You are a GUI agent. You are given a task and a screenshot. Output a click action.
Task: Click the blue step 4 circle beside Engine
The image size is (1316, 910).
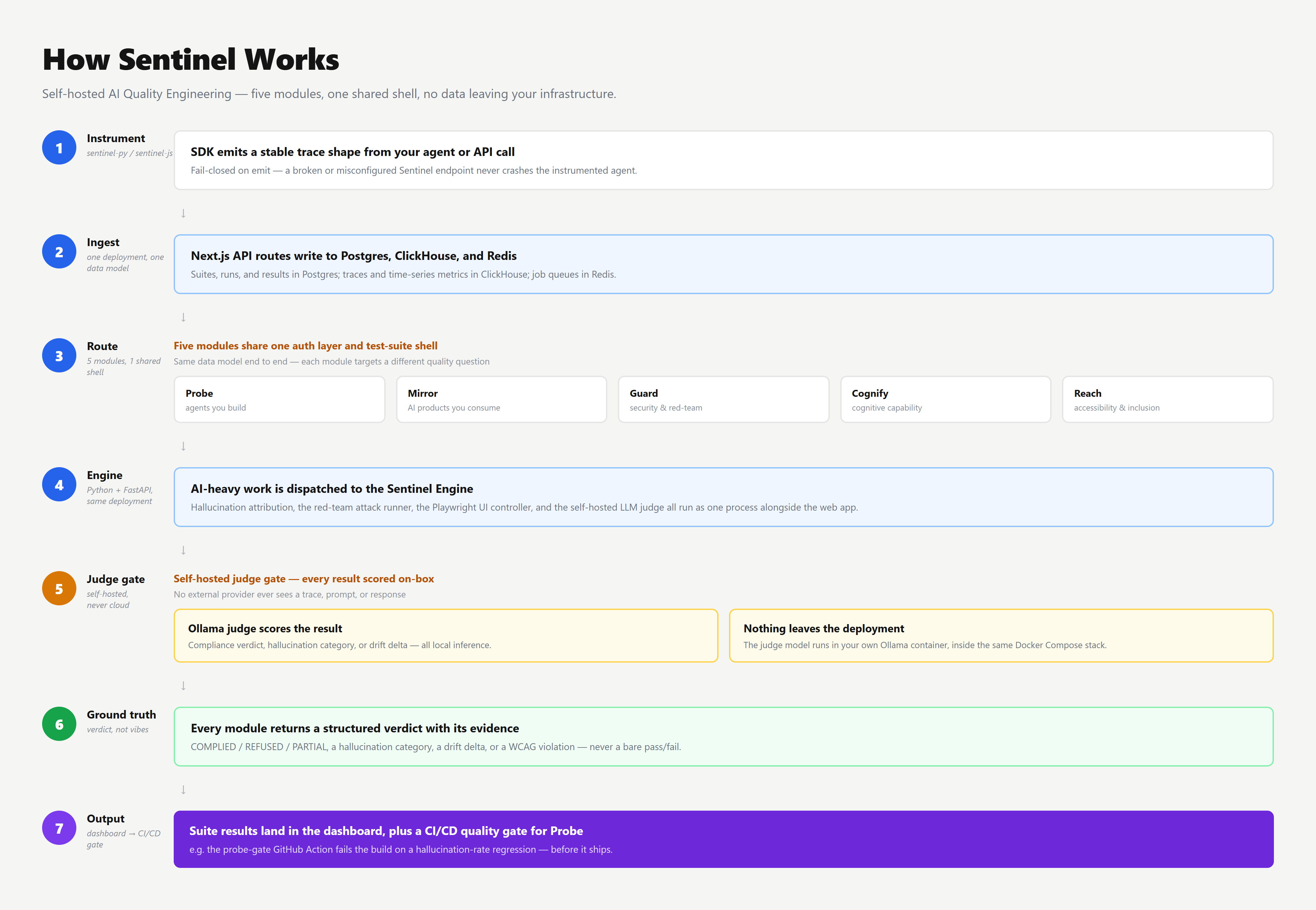point(59,485)
